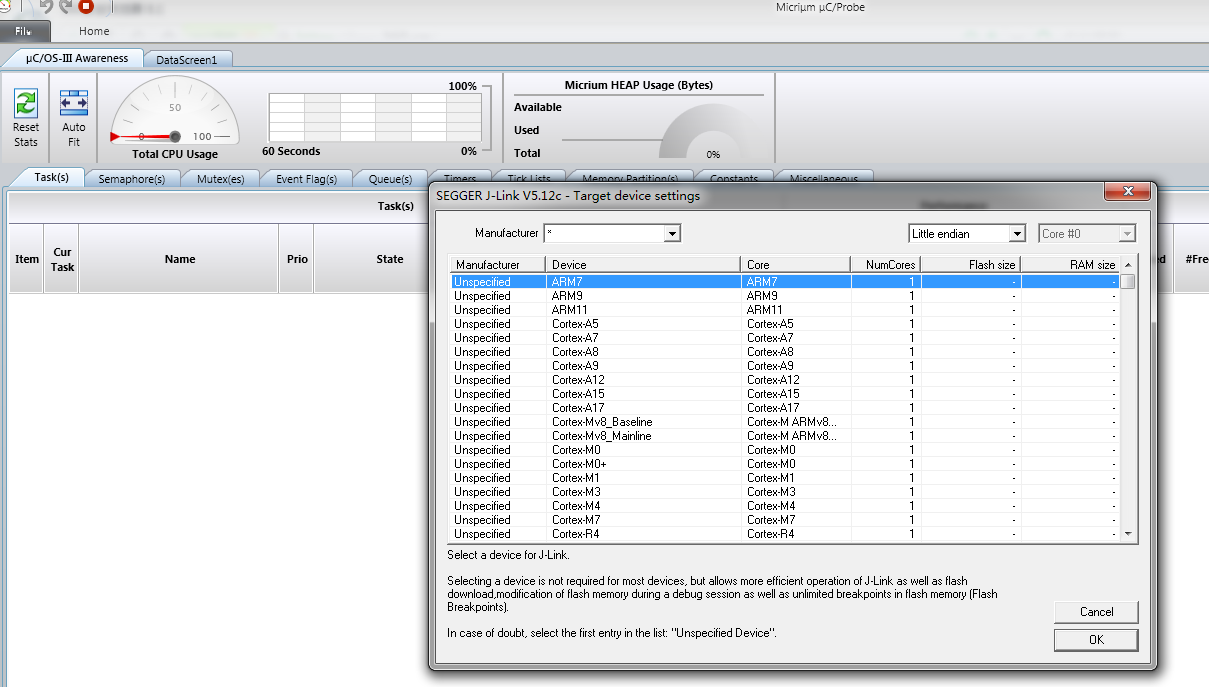Viewport: 1209px width, 687px height.
Task: Select the ARM9 device row
Action: (785, 296)
